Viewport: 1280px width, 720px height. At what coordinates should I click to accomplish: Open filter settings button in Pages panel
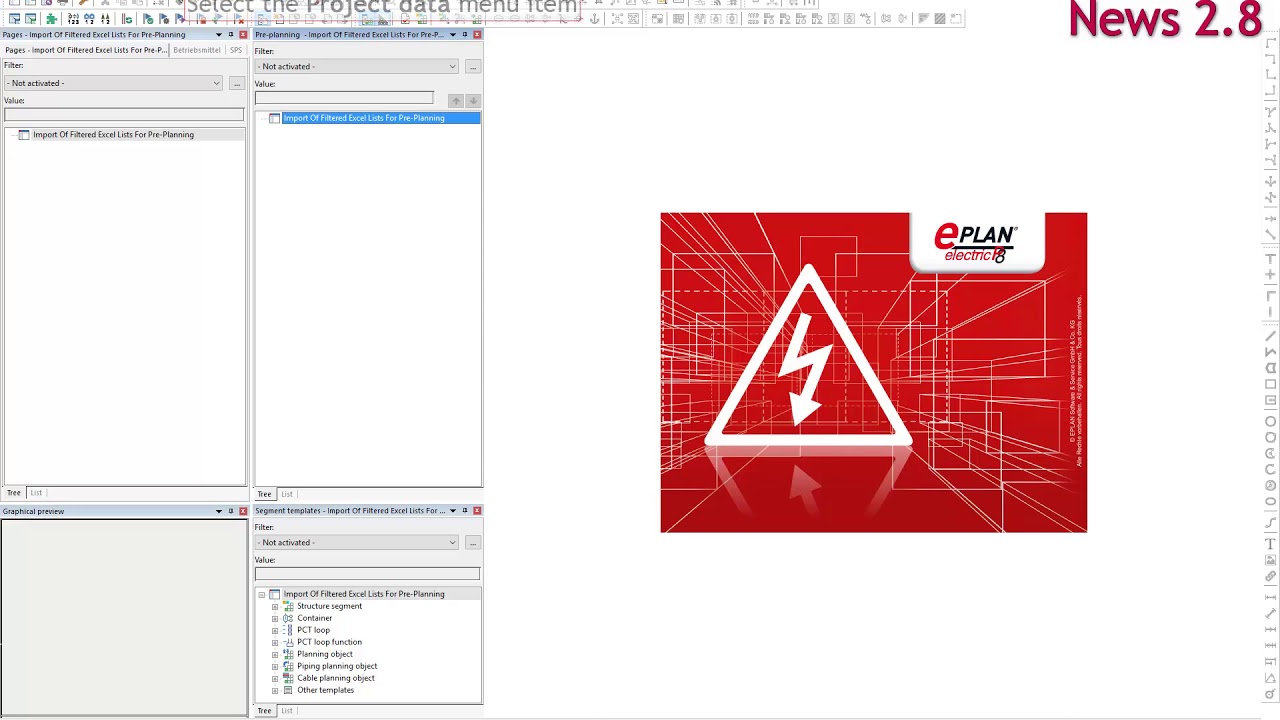(237, 83)
